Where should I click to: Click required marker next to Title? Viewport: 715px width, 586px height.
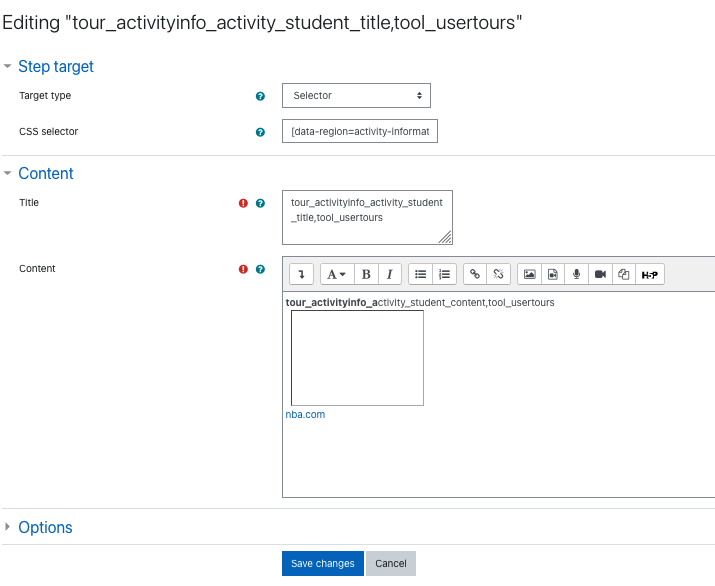pyautogui.click(x=243, y=203)
